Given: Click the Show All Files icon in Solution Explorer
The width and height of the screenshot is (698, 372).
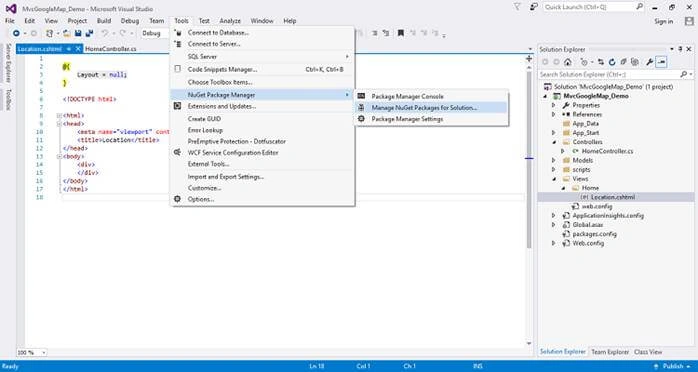Looking at the screenshot, I should coord(635,62).
